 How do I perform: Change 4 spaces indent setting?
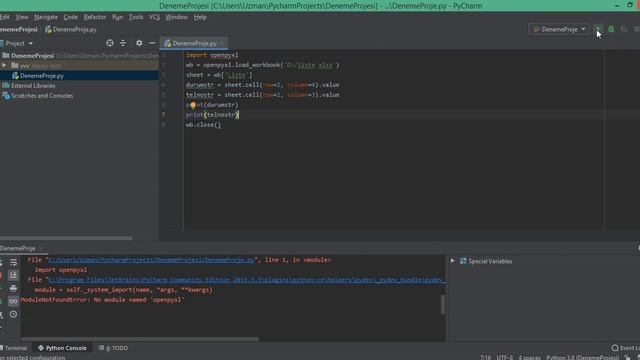tap(529, 357)
